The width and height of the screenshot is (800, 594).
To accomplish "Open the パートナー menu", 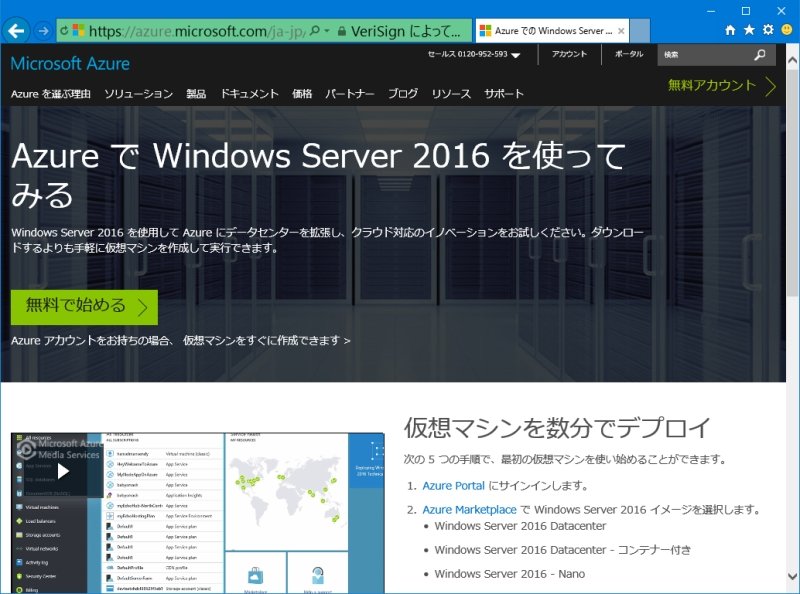I will (x=350, y=94).
